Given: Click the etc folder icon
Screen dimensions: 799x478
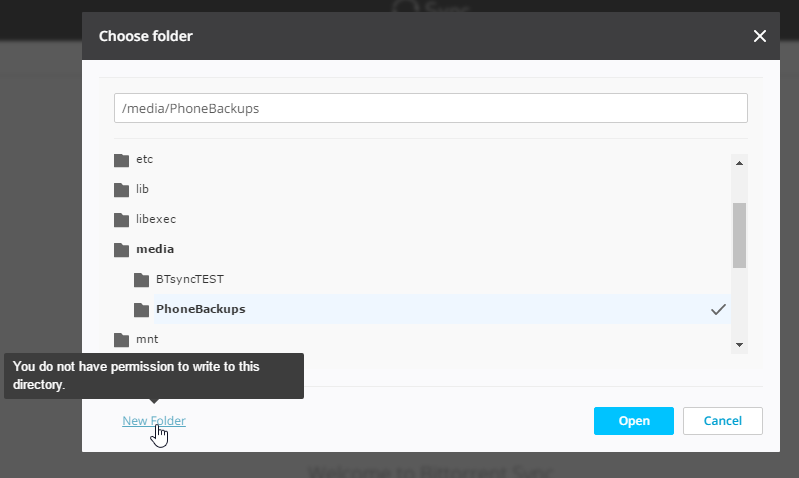Looking at the screenshot, I should [121, 160].
